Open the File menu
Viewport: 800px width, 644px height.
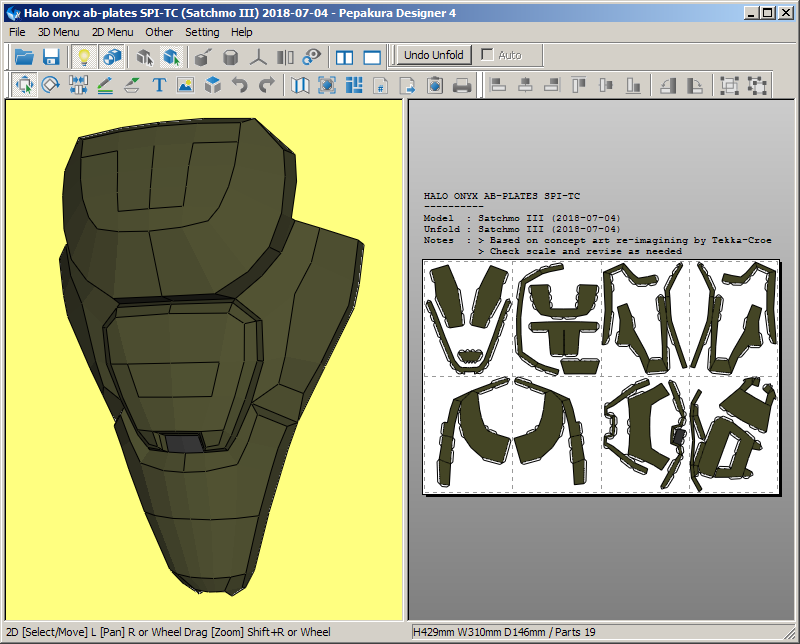pyautogui.click(x=17, y=32)
